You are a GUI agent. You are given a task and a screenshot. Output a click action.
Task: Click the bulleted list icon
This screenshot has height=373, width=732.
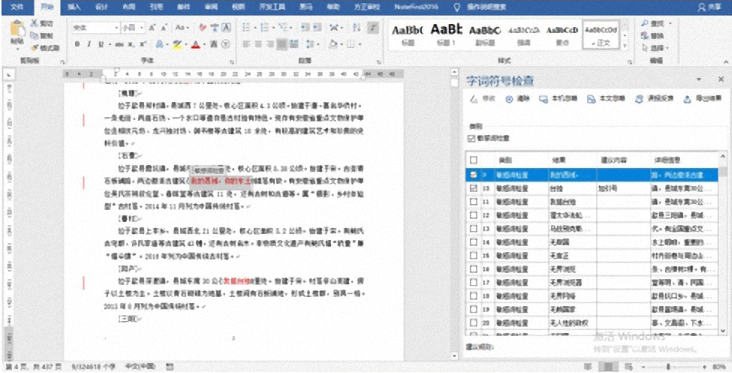point(246,28)
